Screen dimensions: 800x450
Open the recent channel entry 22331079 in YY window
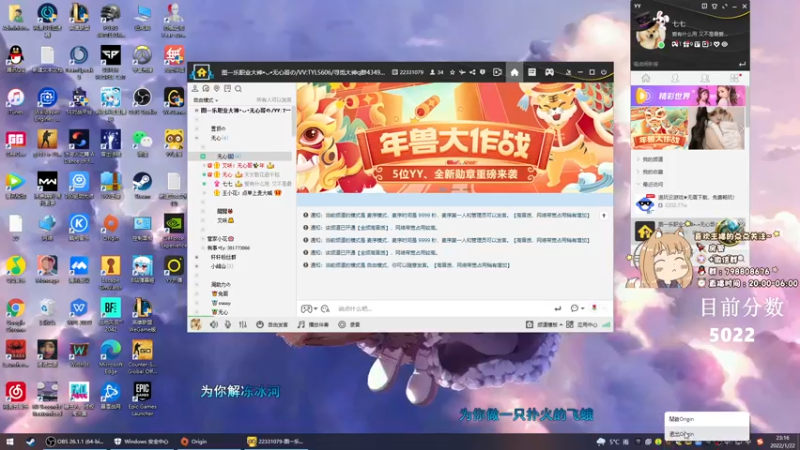pos(688,230)
